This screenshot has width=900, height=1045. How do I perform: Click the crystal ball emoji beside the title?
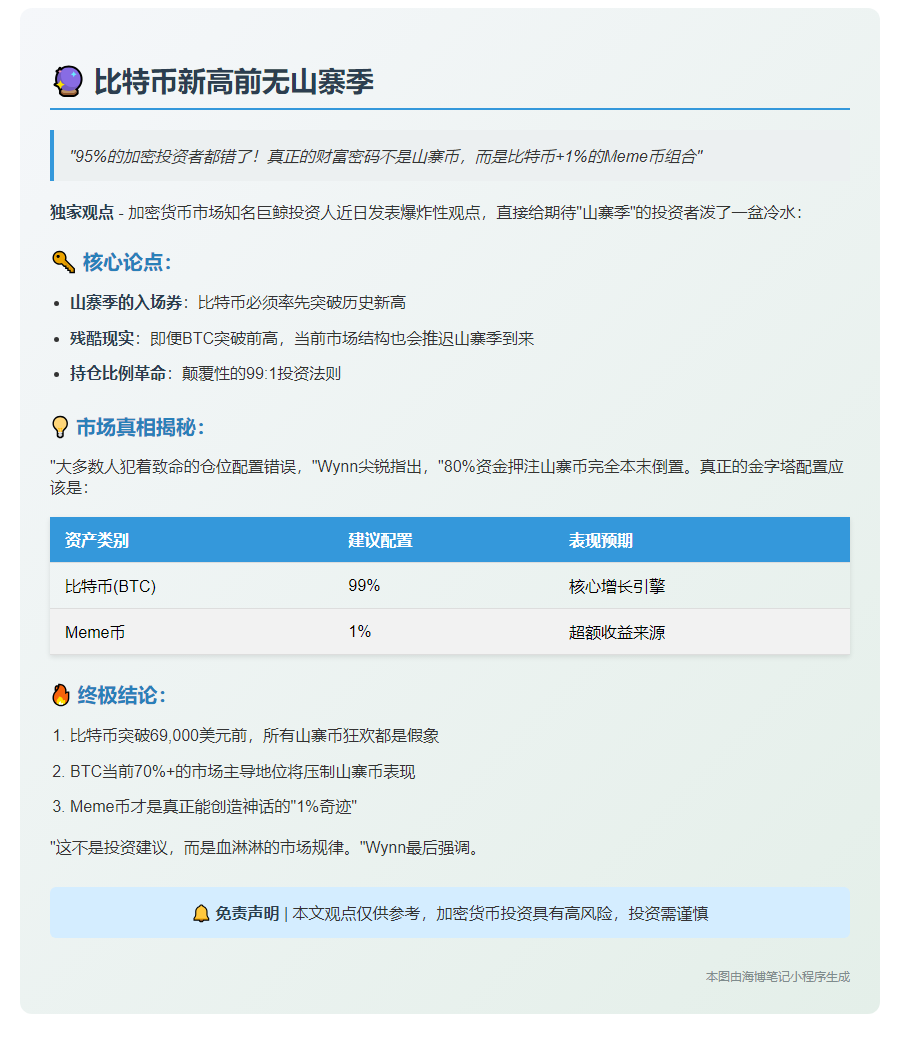tap(68, 82)
